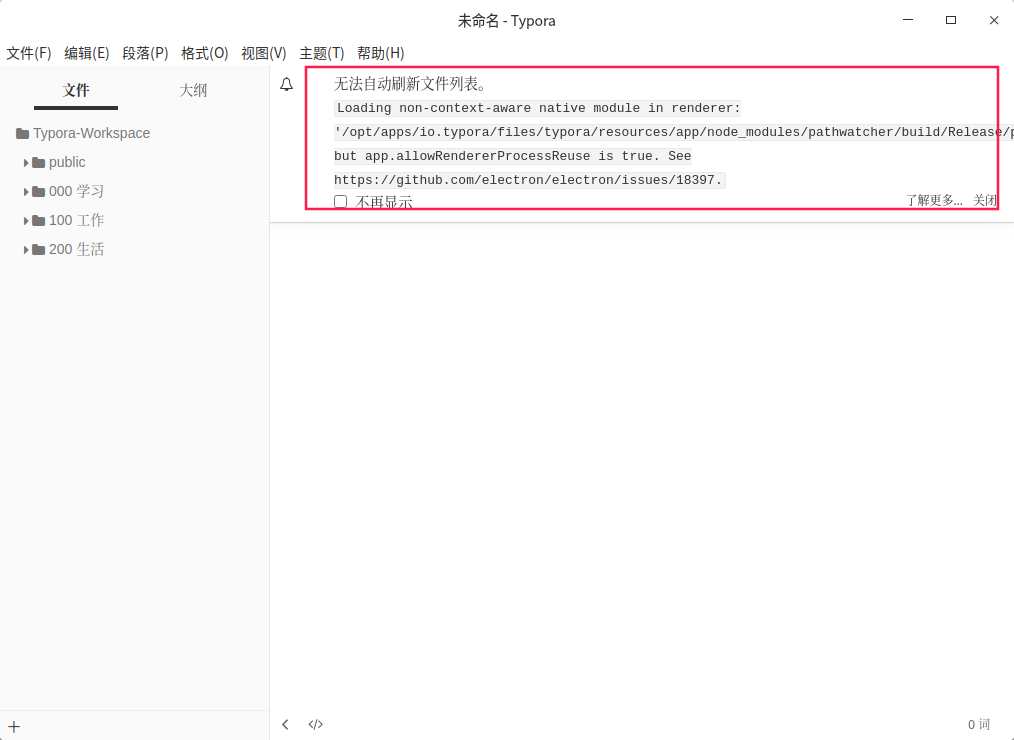Screen dimensions: 1014x740
Task: Open the 格式(O) menu
Action: 204,53
